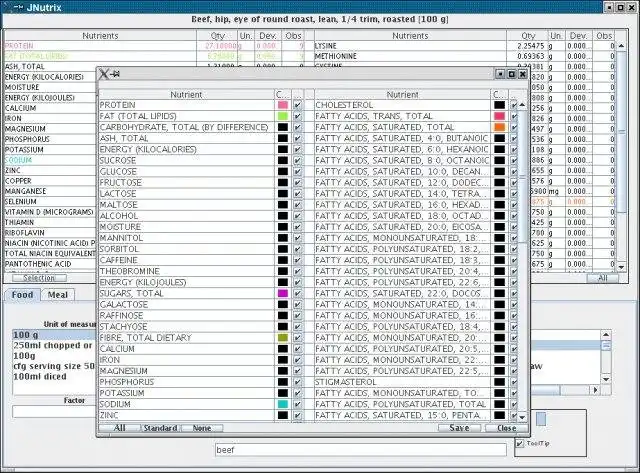Select cfg serving size unit entry

click(x=54, y=366)
